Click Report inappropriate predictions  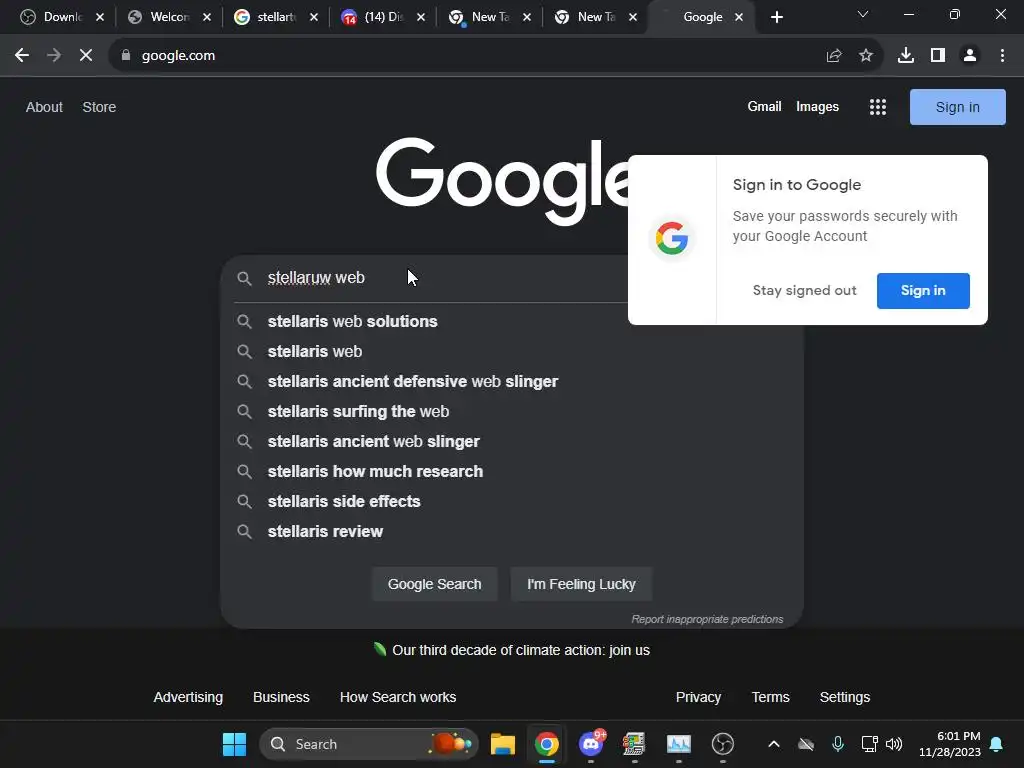tap(707, 619)
